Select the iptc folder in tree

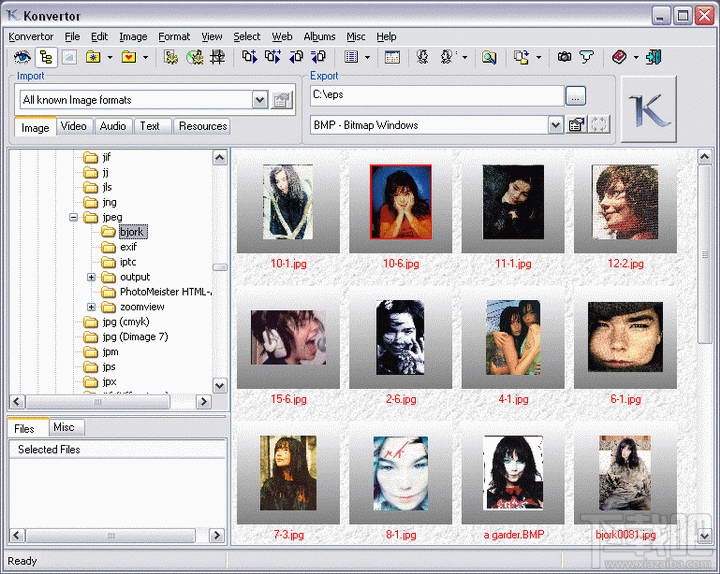coord(128,262)
